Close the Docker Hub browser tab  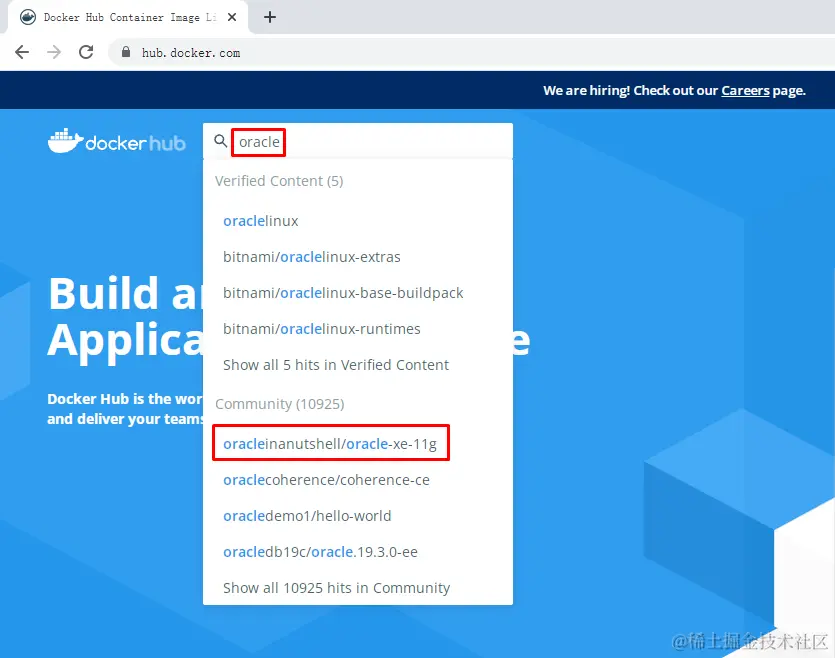[232, 17]
